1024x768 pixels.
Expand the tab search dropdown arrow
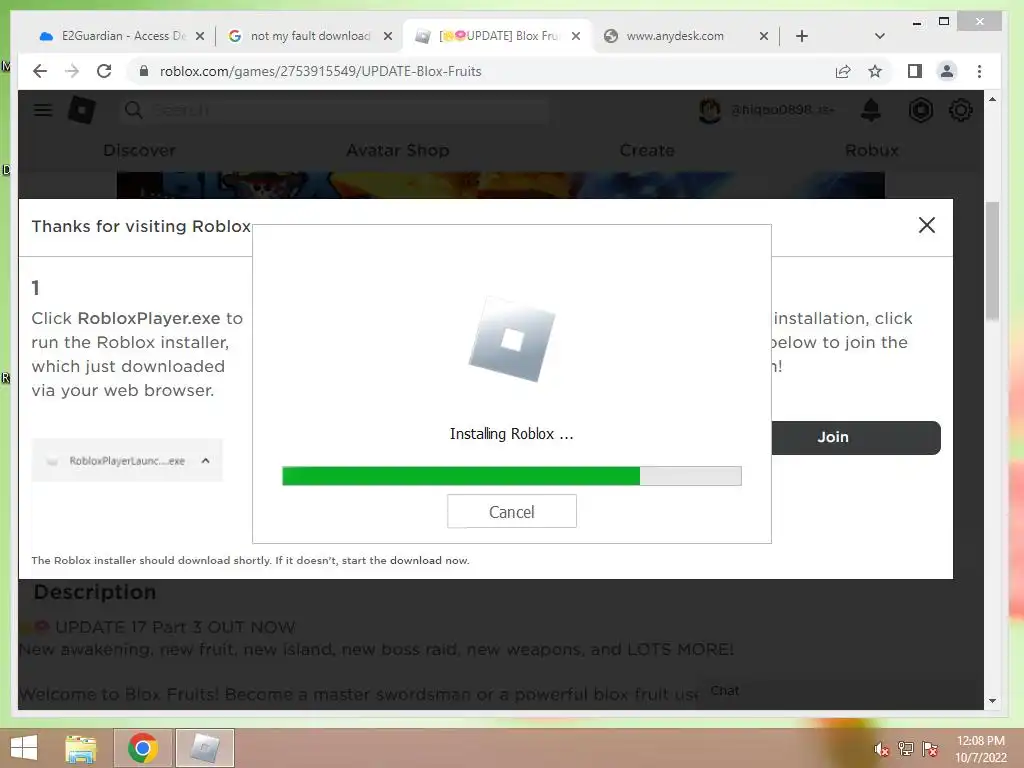880,36
